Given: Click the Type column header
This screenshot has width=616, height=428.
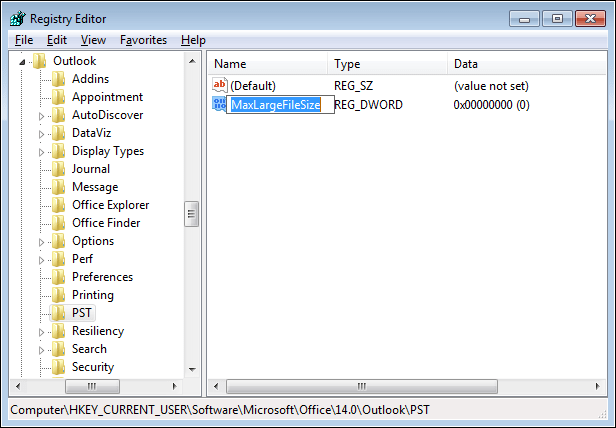Looking at the screenshot, I should pos(387,64).
